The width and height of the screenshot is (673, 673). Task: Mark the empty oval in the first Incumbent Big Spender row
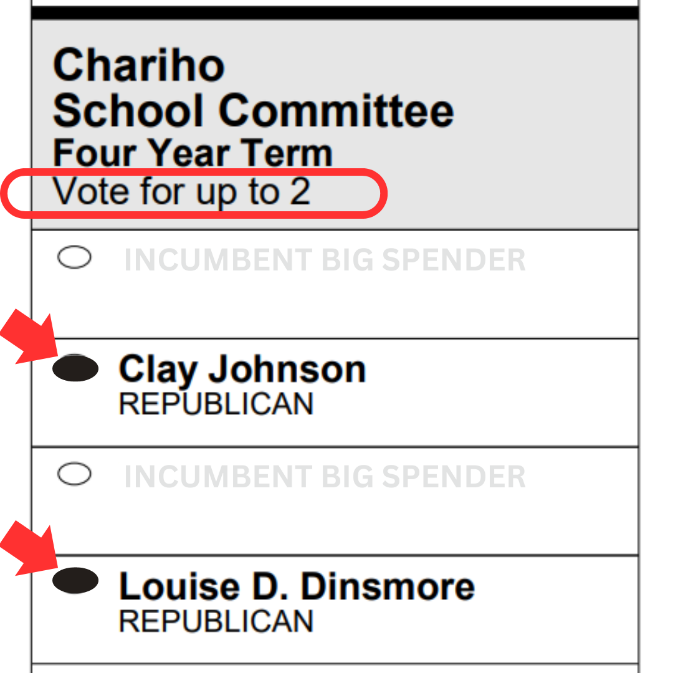point(75,258)
